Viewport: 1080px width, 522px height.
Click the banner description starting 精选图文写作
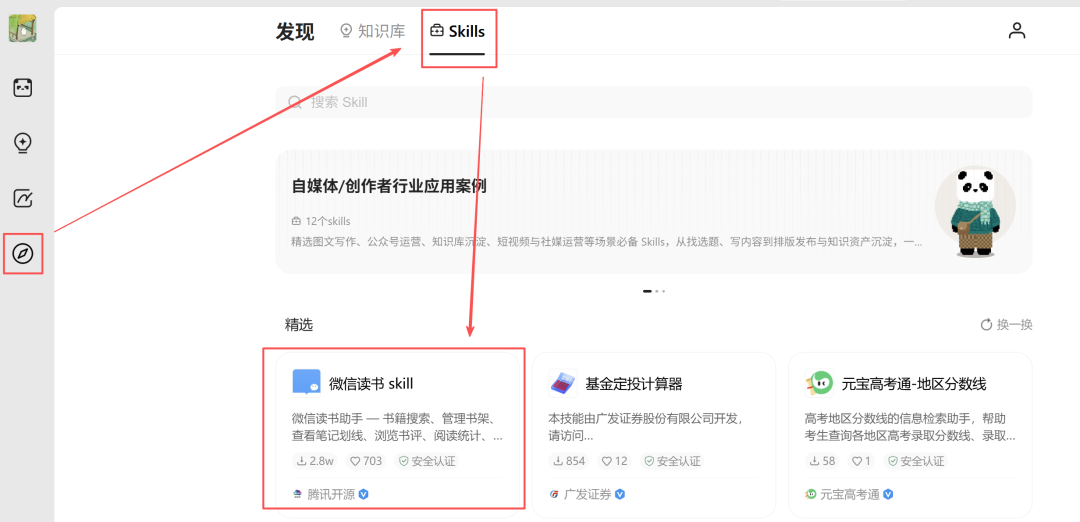(x=608, y=242)
